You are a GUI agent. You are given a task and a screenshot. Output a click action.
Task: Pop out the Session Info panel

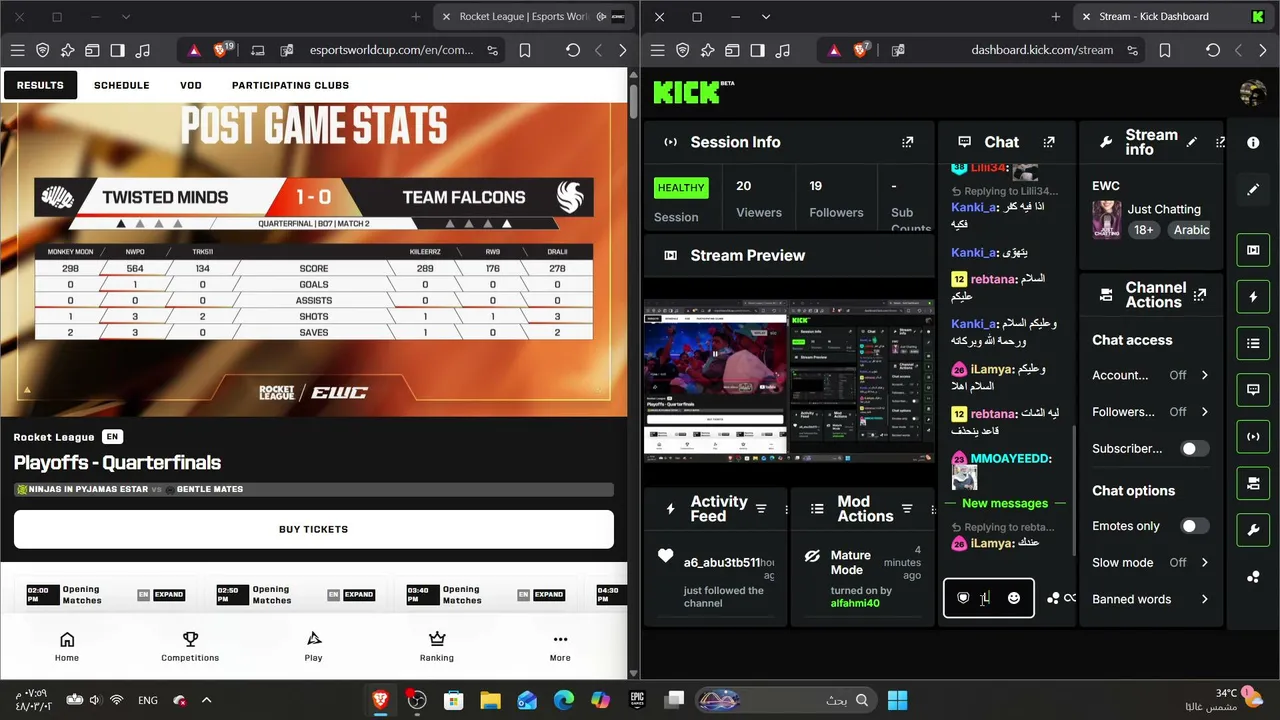(x=907, y=142)
